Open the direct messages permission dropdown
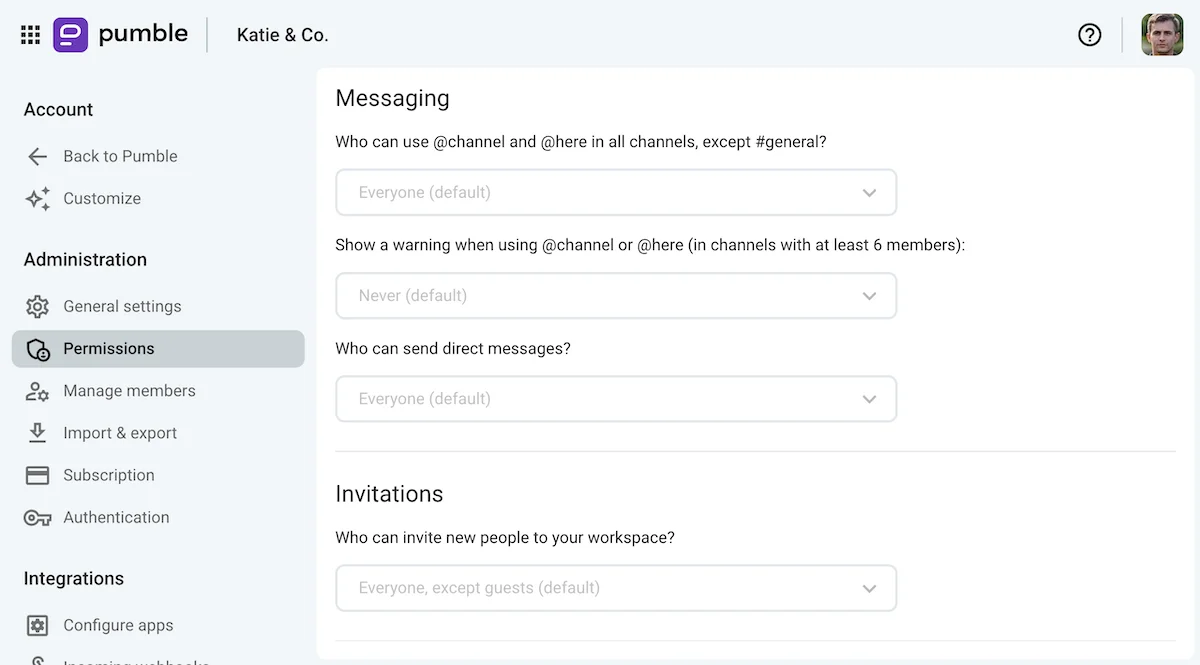The width and height of the screenshot is (1200, 665). pos(616,398)
